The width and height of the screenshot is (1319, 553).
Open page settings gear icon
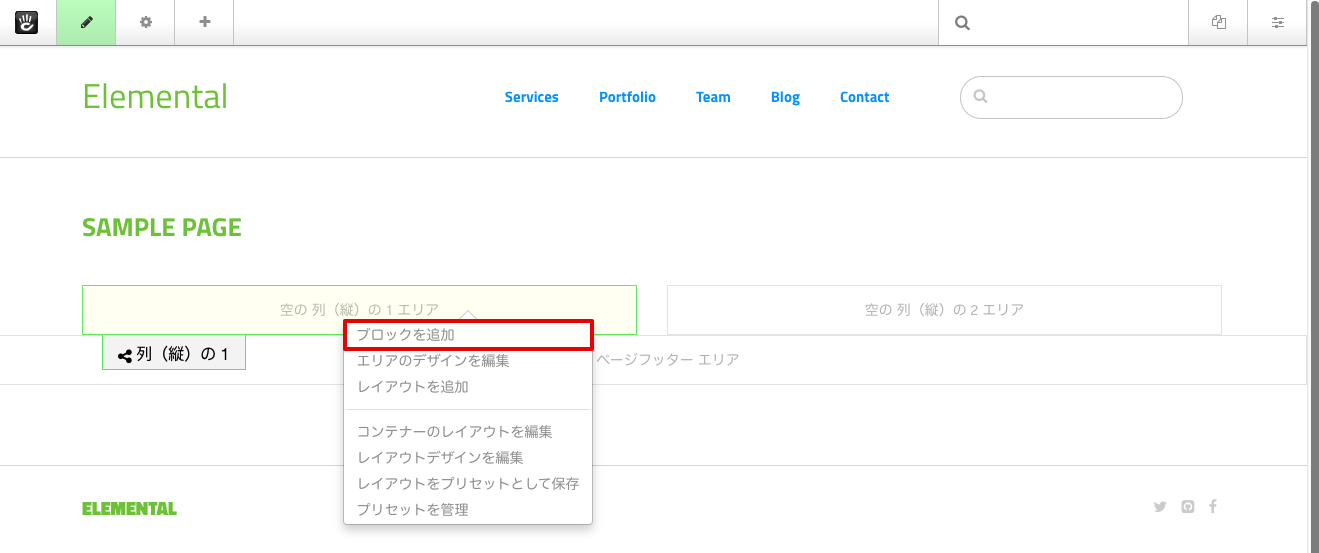click(145, 22)
